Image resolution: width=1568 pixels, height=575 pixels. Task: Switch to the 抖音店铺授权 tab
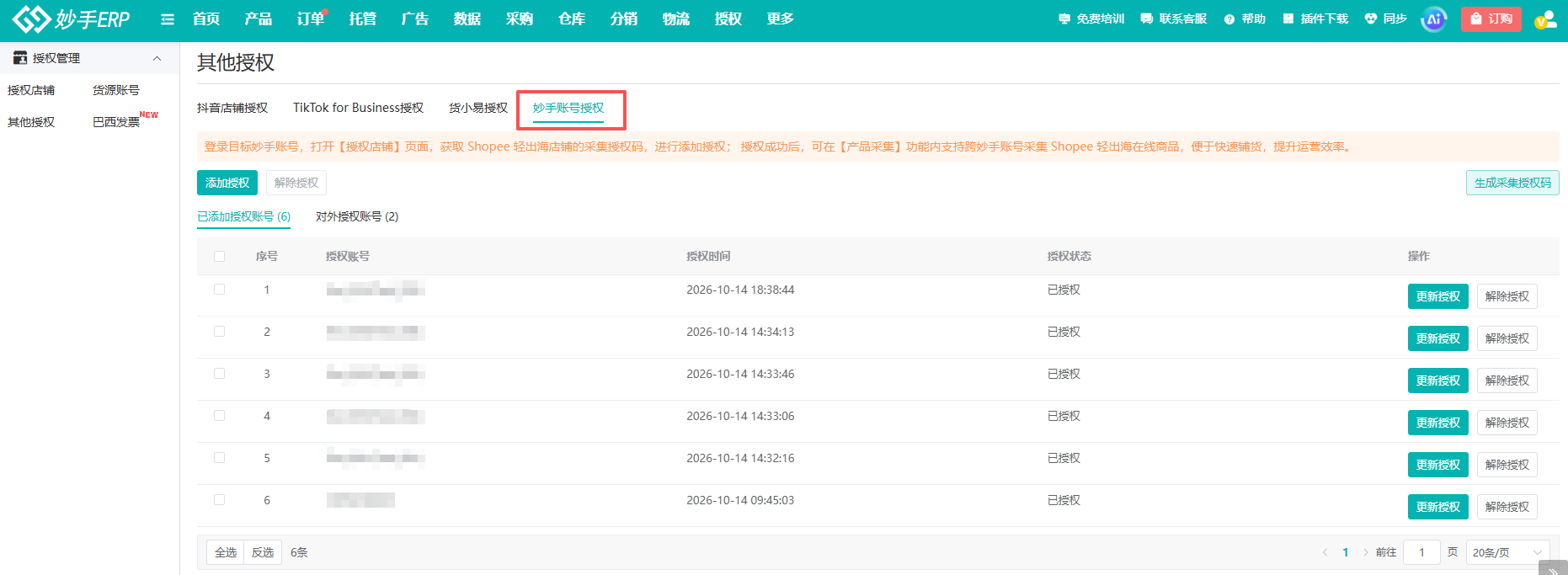(x=232, y=108)
